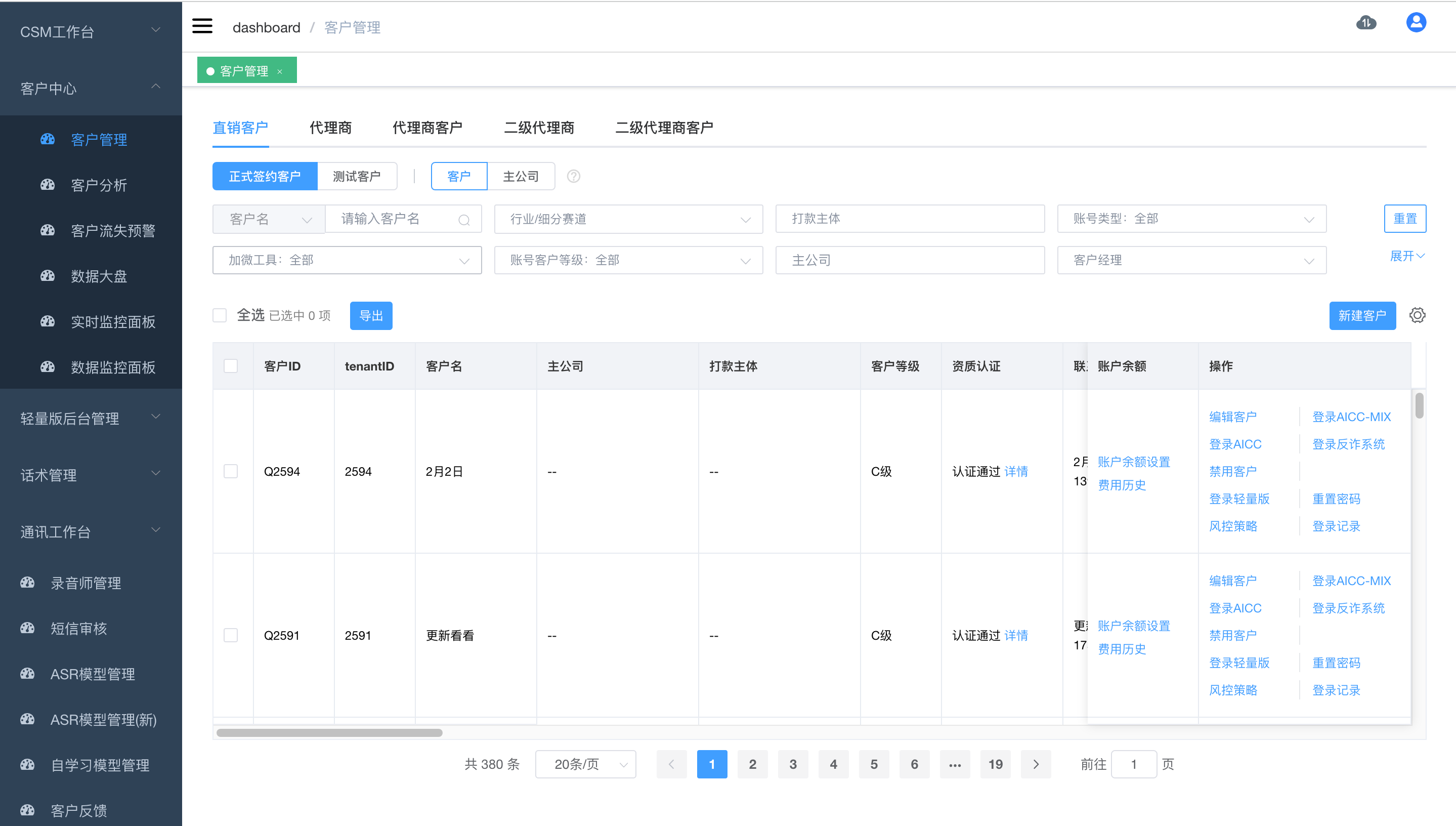The height and width of the screenshot is (826, 1456).
Task: Click the dashboard icon beside 短信审核
Action: (27, 628)
